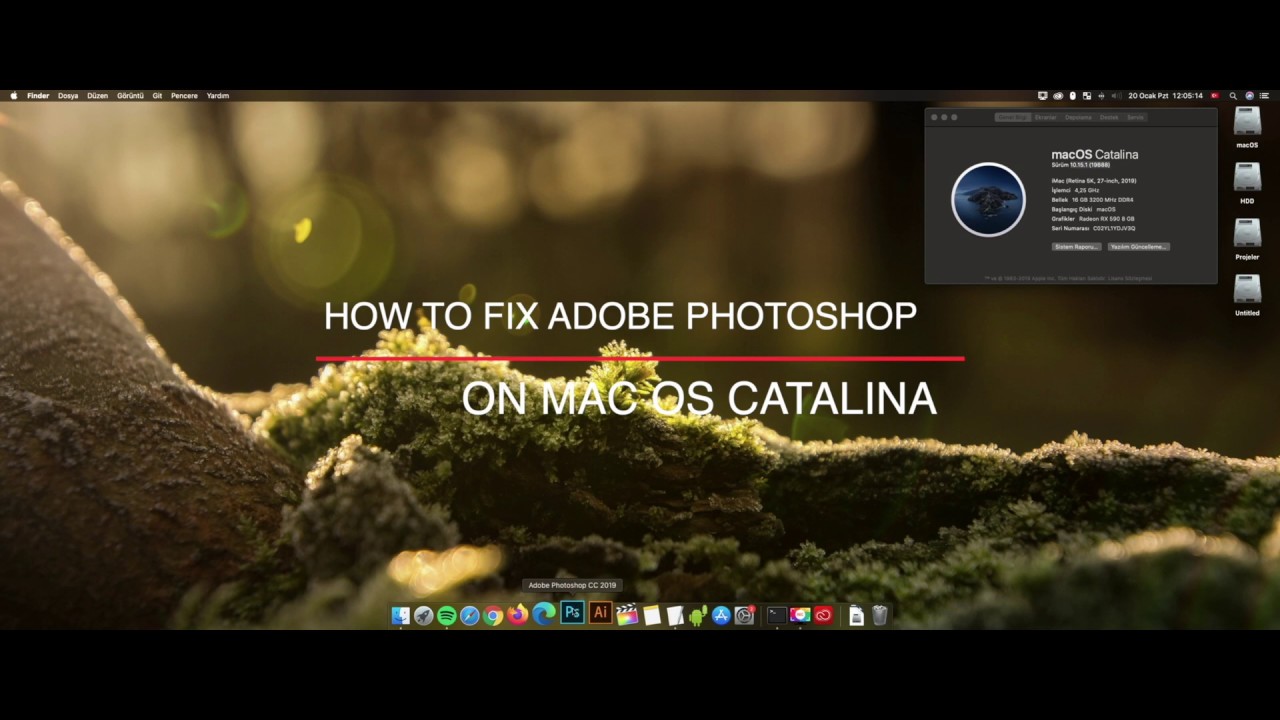Switch to the Servis tab
The height and width of the screenshot is (720, 1280).
click(1135, 117)
